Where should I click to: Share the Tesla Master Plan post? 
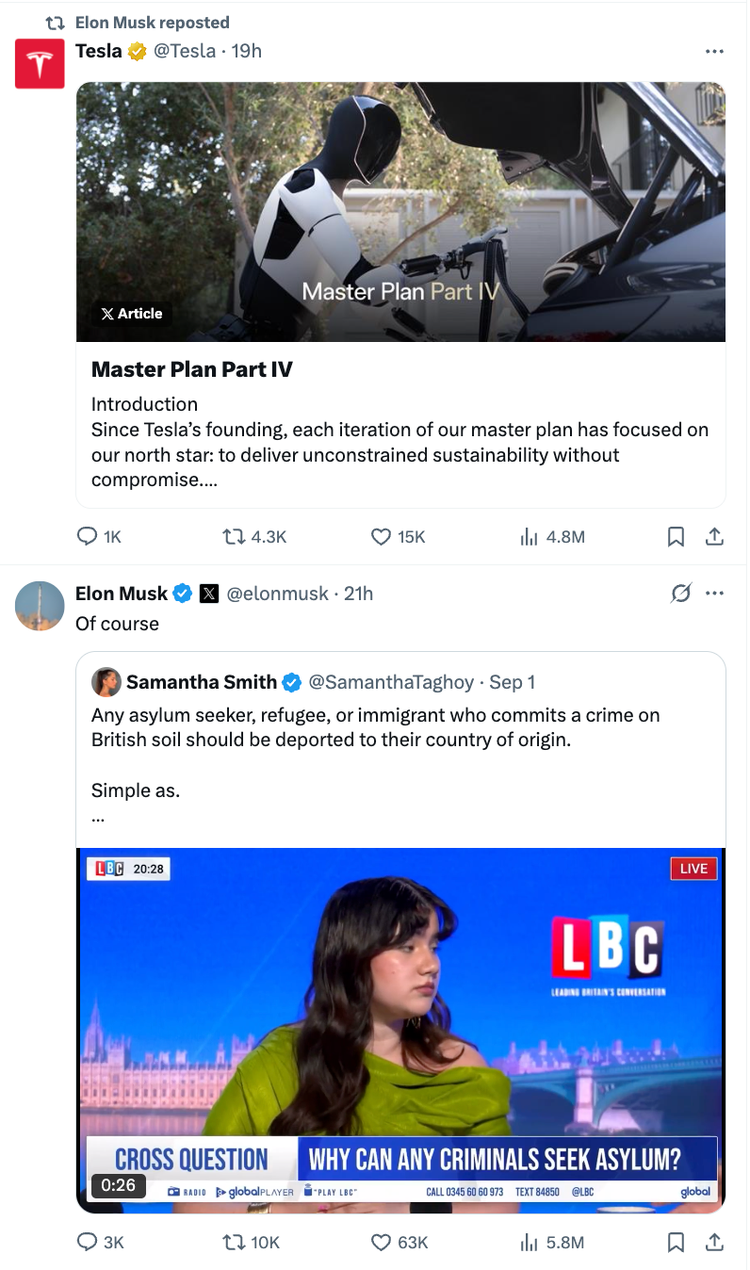714,537
